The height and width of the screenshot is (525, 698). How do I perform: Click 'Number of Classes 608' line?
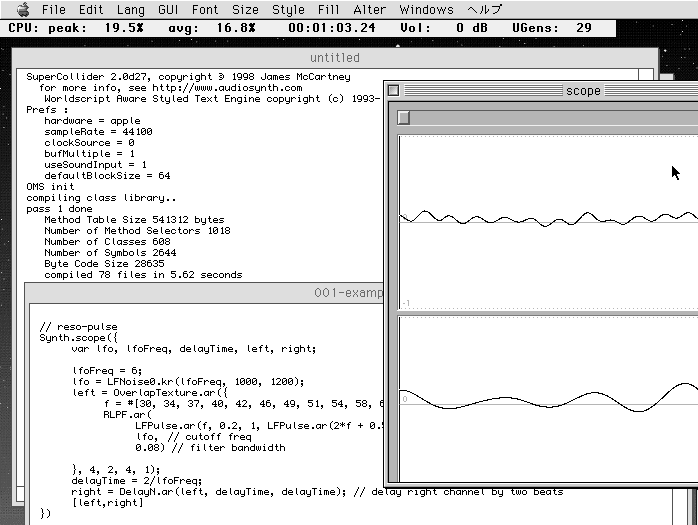coord(107,241)
